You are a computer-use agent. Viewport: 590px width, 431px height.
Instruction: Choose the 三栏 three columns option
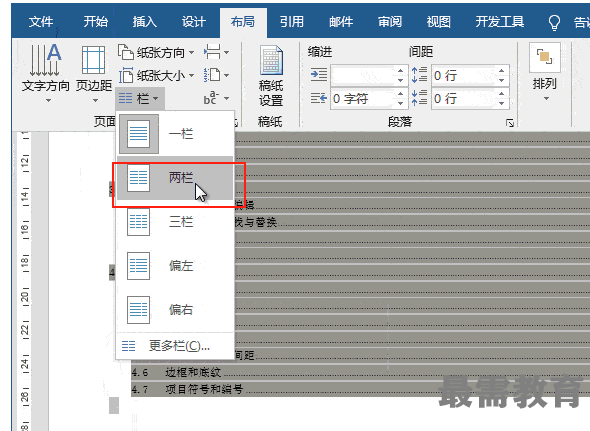(x=175, y=222)
